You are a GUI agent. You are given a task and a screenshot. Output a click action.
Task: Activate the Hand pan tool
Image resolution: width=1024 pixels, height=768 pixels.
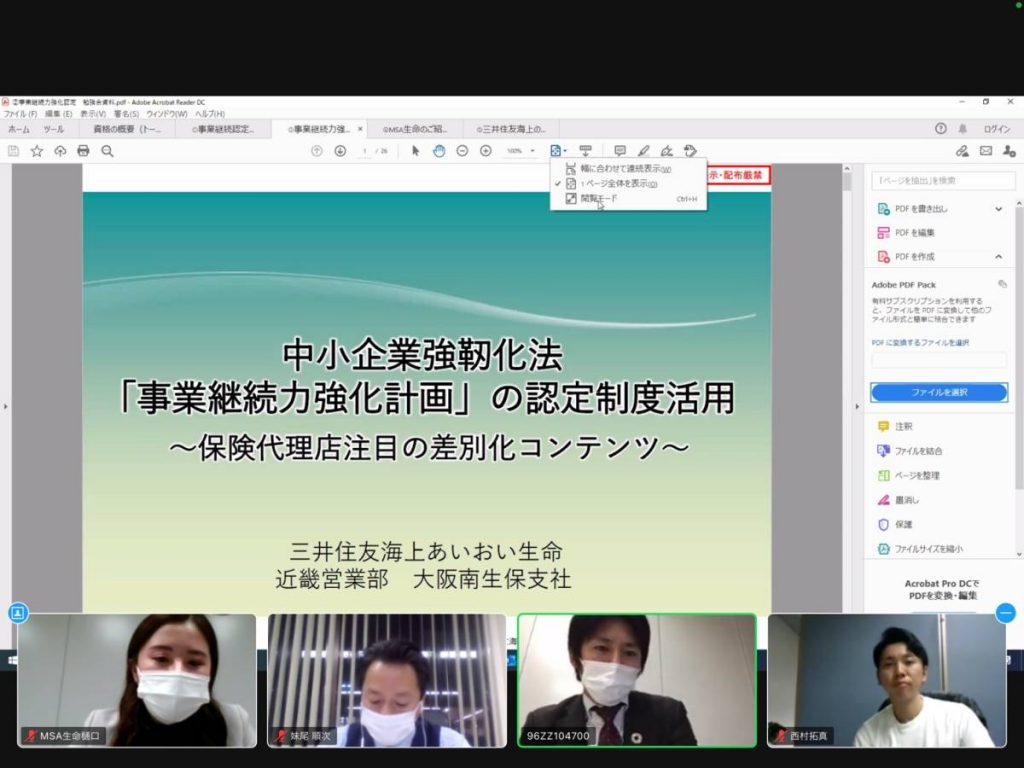(439, 151)
